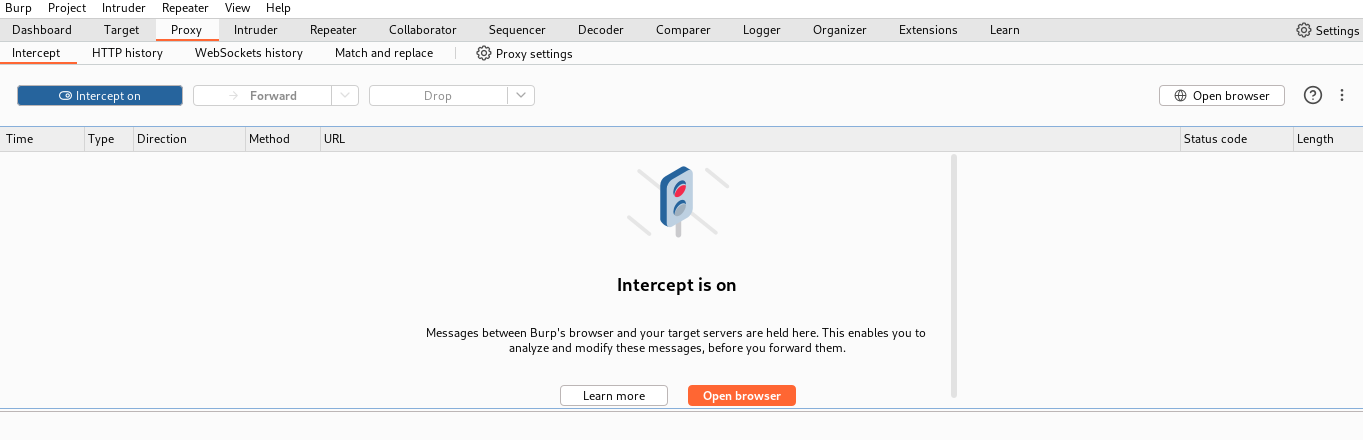
Task: Switch to the Decoder tab
Action: point(600,30)
